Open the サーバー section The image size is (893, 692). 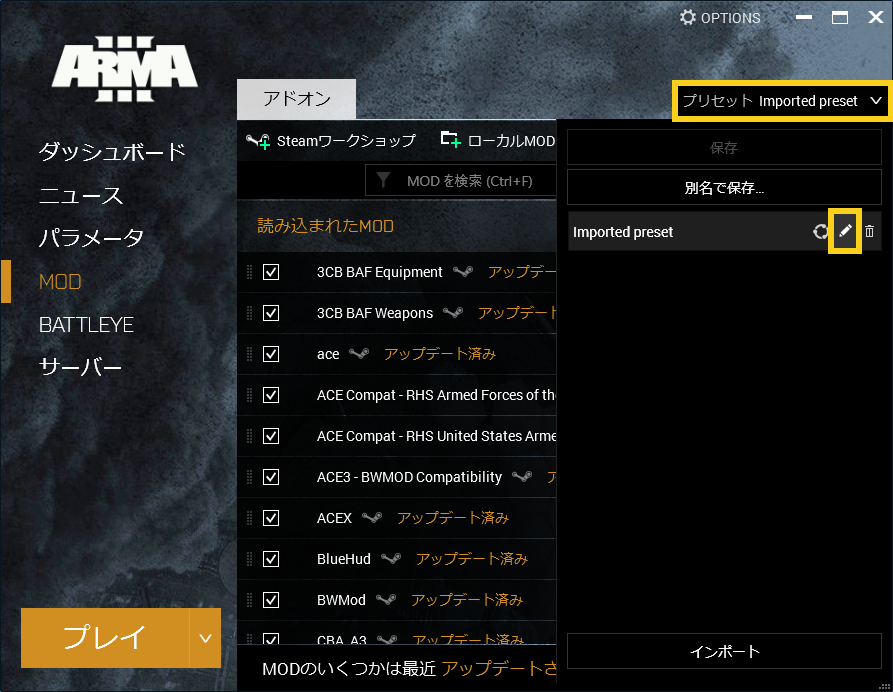pos(80,367)
